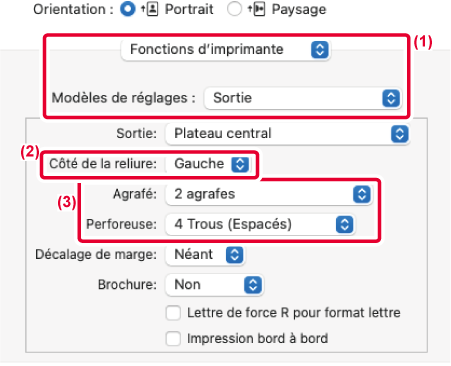Click the Portrait page icon
Image resolution: width=451 pixels, height=366 pixels.
coord(150,9)
